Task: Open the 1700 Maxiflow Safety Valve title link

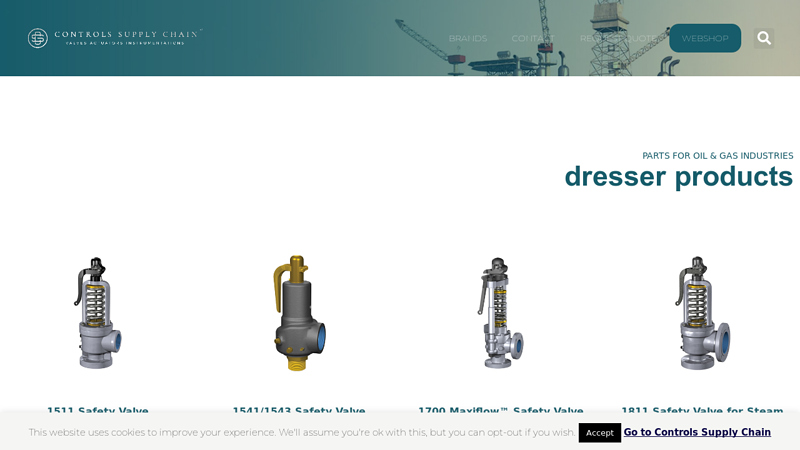Action: click(x=501, y=410)
